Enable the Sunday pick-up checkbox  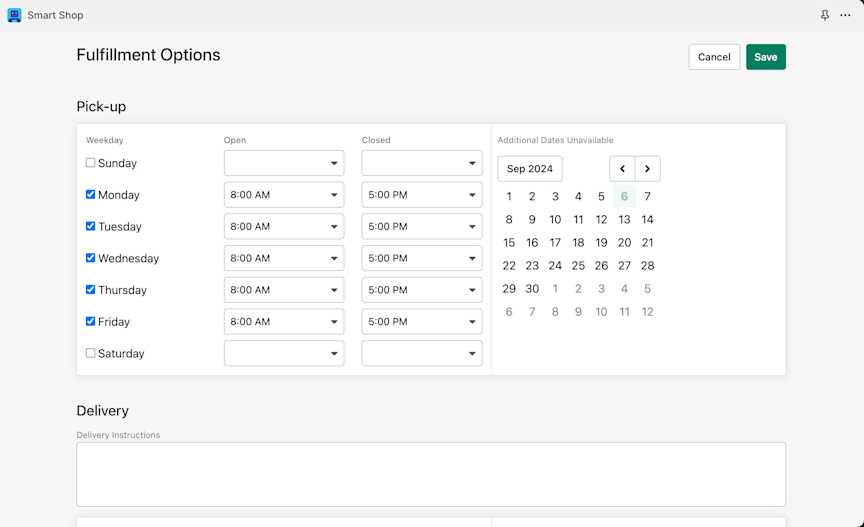[x=90, y=163]
